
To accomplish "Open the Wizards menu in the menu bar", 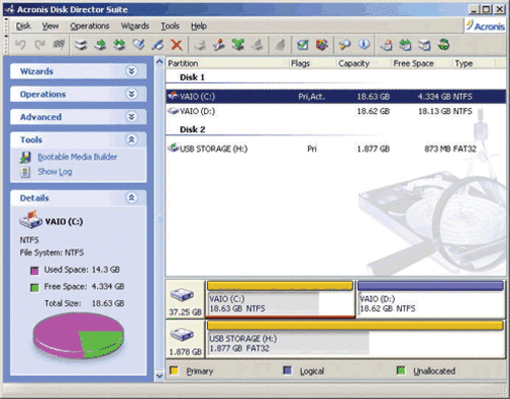I will pyautogui.click(x=135, y=26).
